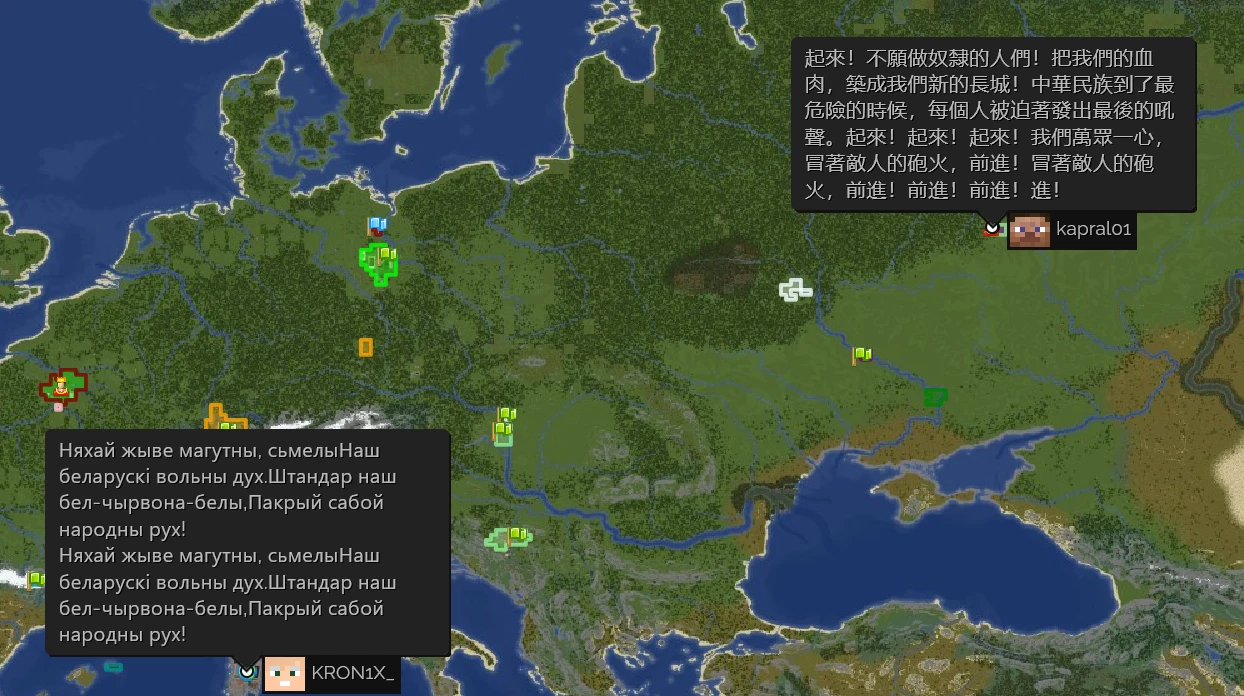Click KRON1X_'s round player position marker
The width and height of the screenshot is (1244, 696).
coord(246,673)
